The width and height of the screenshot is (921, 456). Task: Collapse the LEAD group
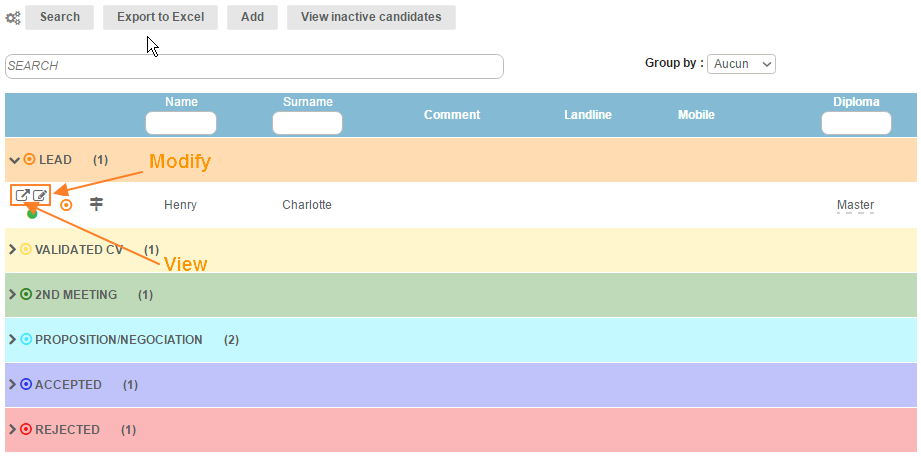click(x=13, y=160)
